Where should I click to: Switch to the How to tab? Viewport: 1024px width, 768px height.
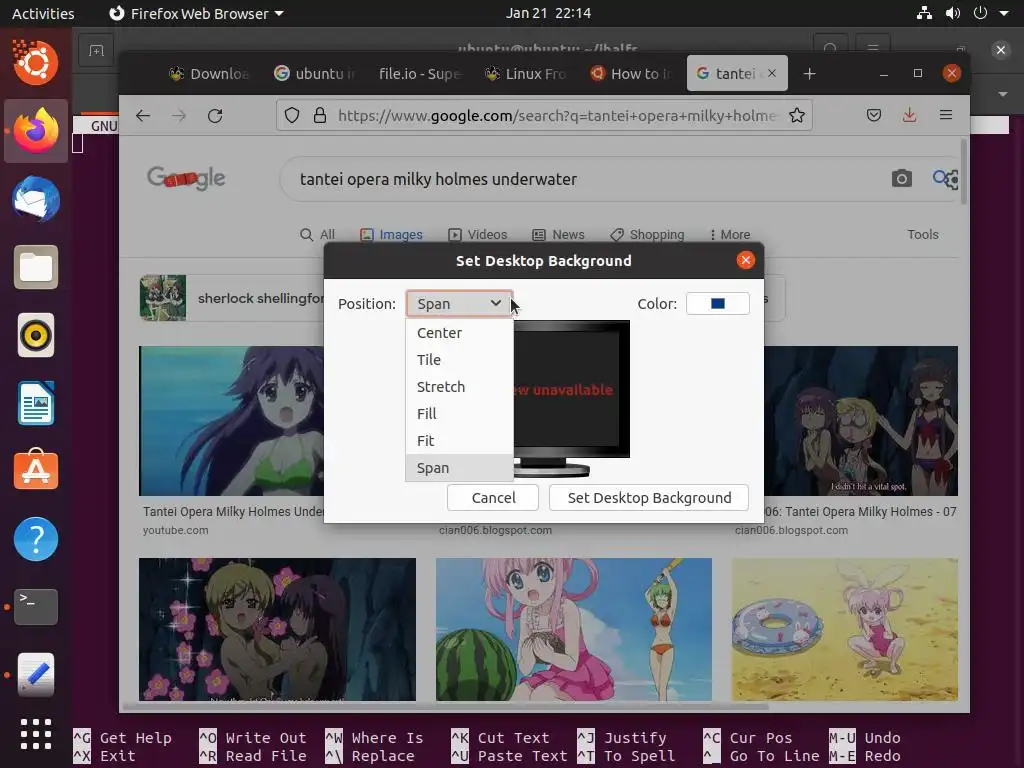[x=631, y=74]
